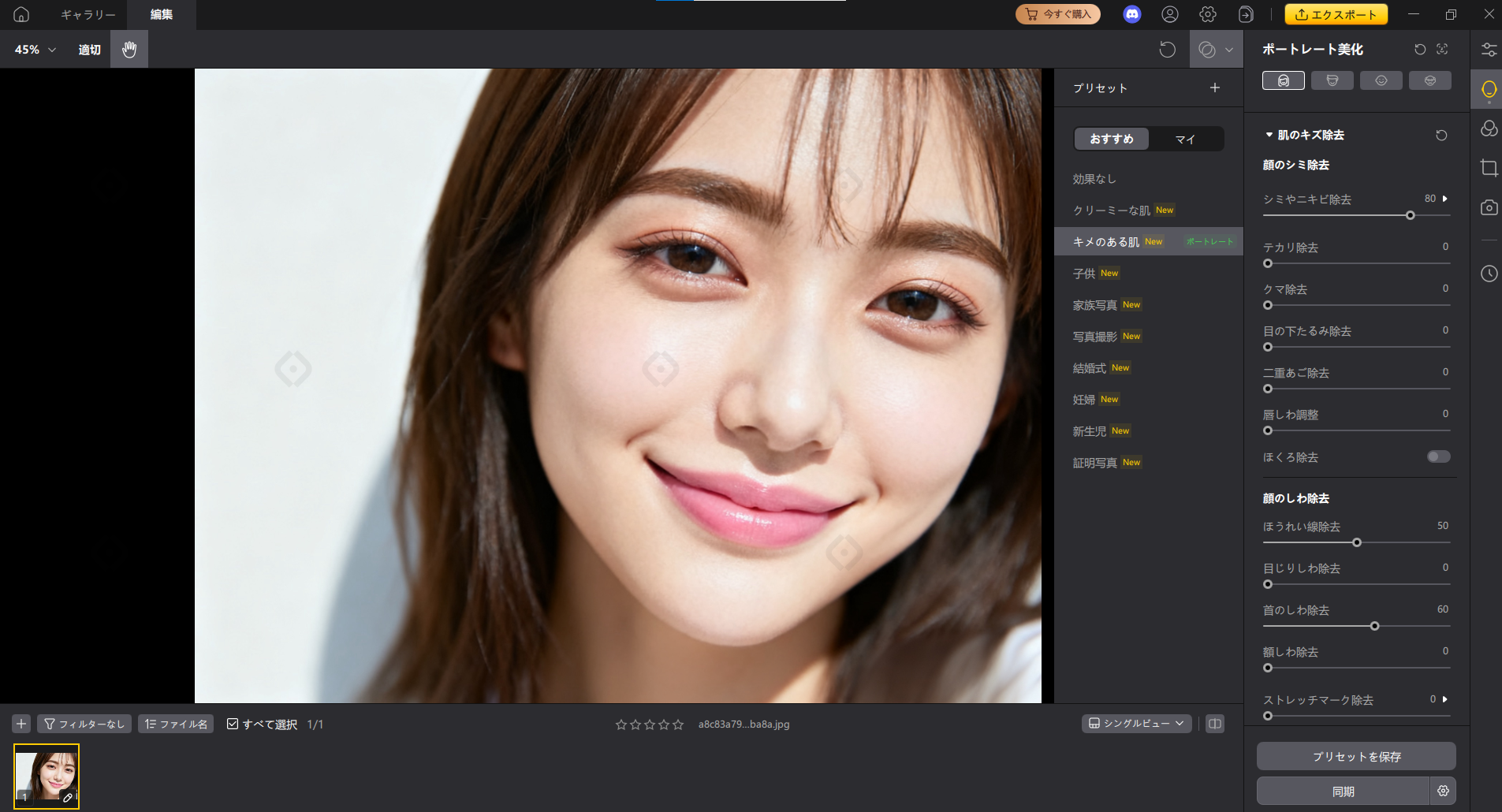The width and height of the screenshot is (1502, 812).
Task: Switch to the ギャラリー tab
Action: [x=87, y=14]
